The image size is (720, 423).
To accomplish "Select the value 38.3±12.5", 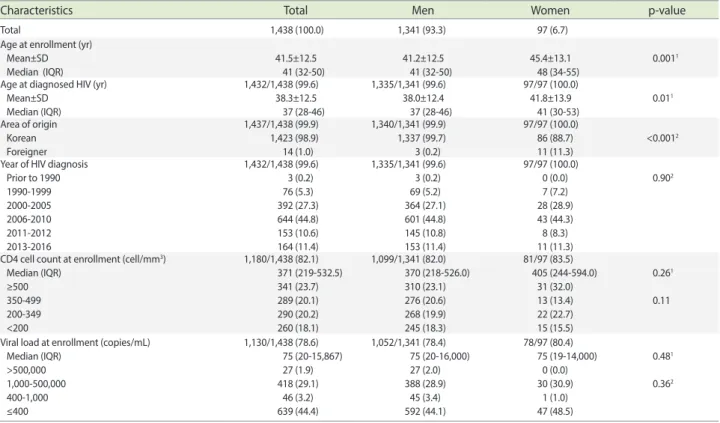I will coord(296,98).
